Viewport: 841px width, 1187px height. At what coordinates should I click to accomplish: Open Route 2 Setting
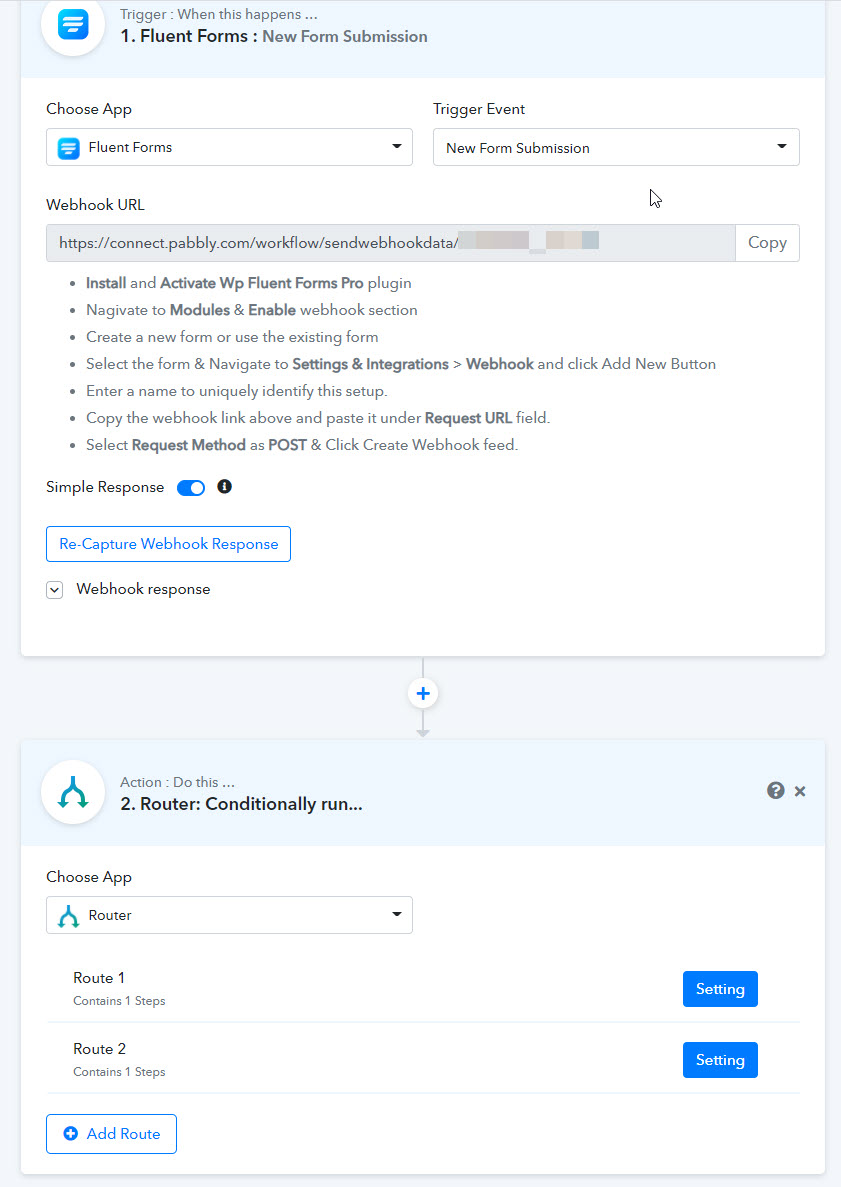click(x=720, y=1060)
